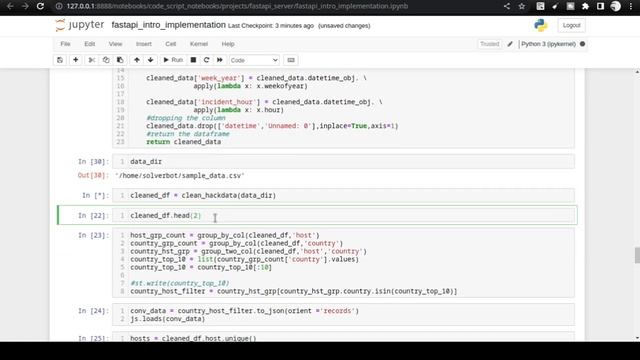Open the Help menu
Viewport: 640px width, 360px height.
[x=228, y=44]
